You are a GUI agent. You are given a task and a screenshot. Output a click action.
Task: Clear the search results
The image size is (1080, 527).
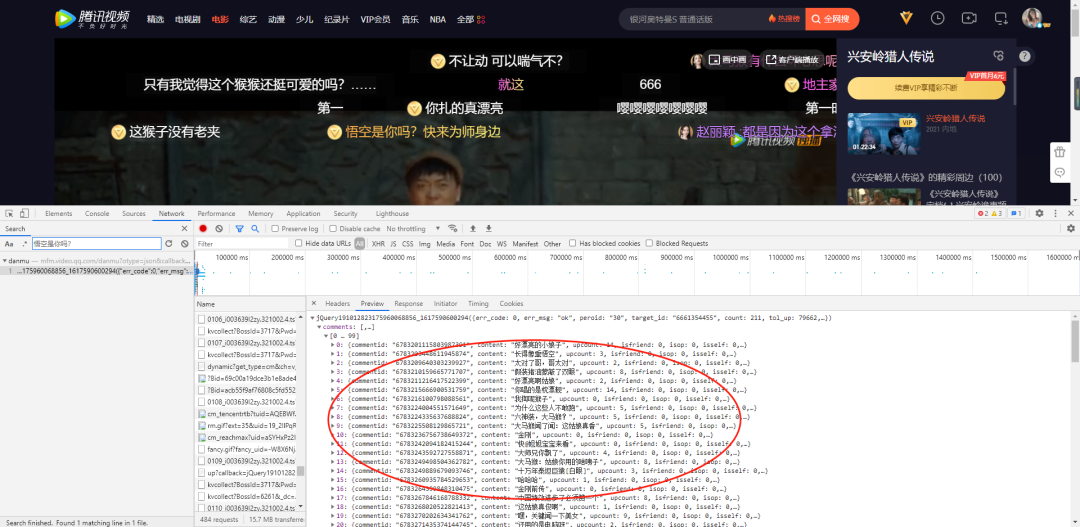click(185, 244)
